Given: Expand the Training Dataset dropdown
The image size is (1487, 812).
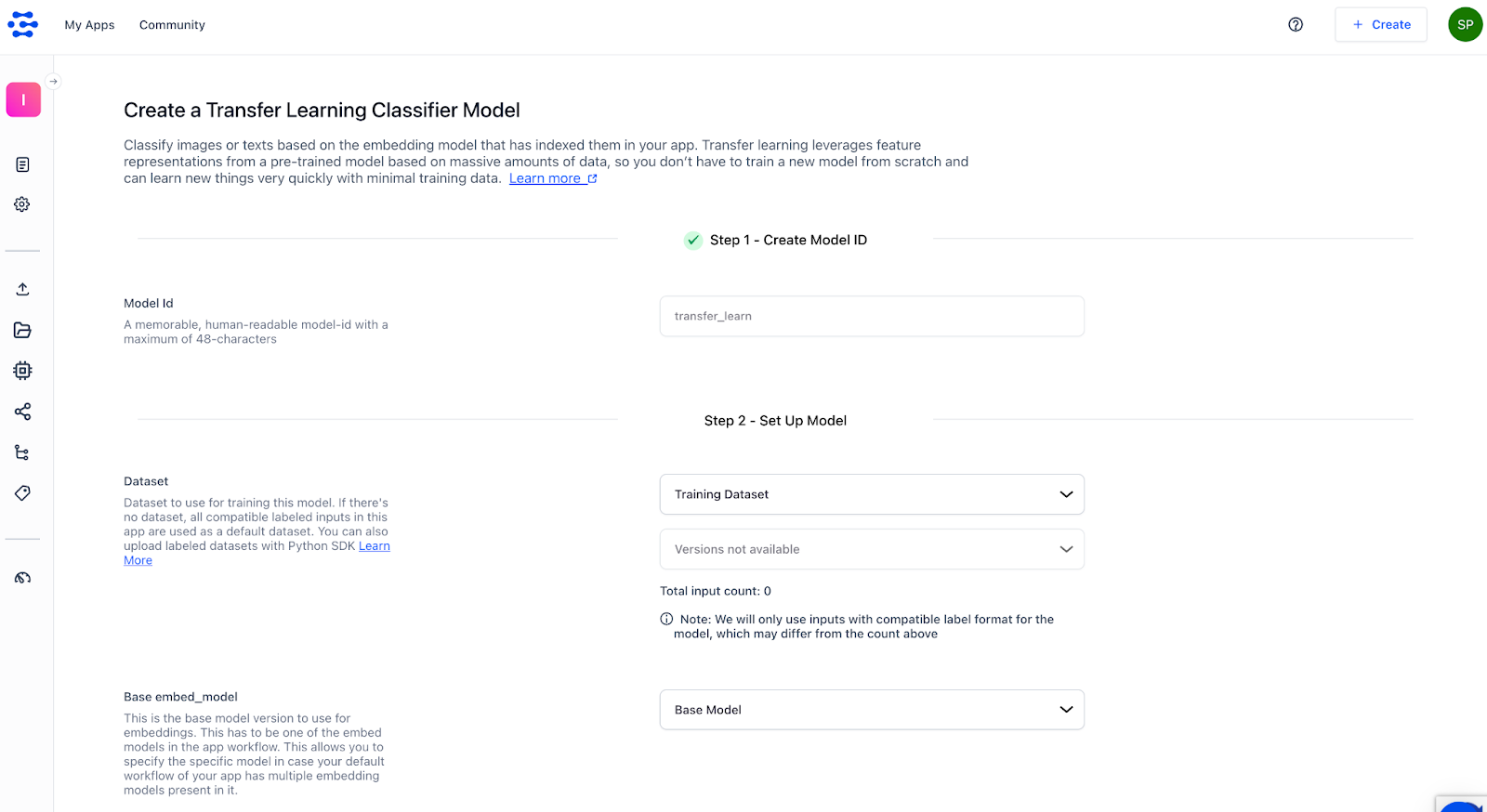Looking at the screenshot, I should pos(872,494).
